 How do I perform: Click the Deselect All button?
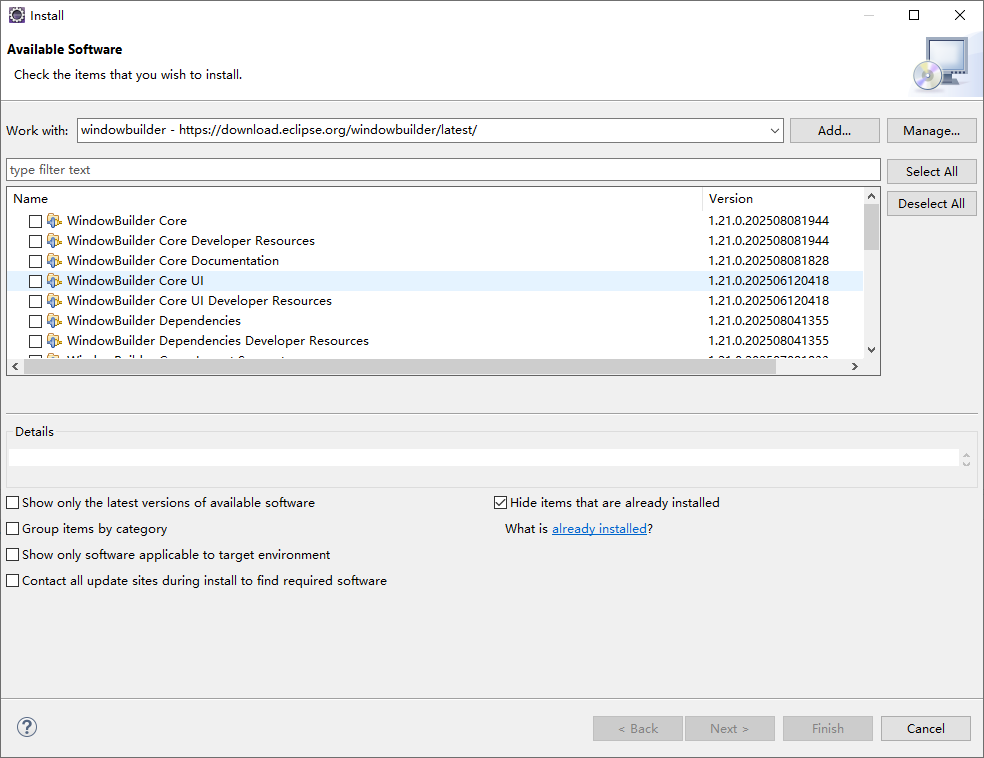point(931,203)
